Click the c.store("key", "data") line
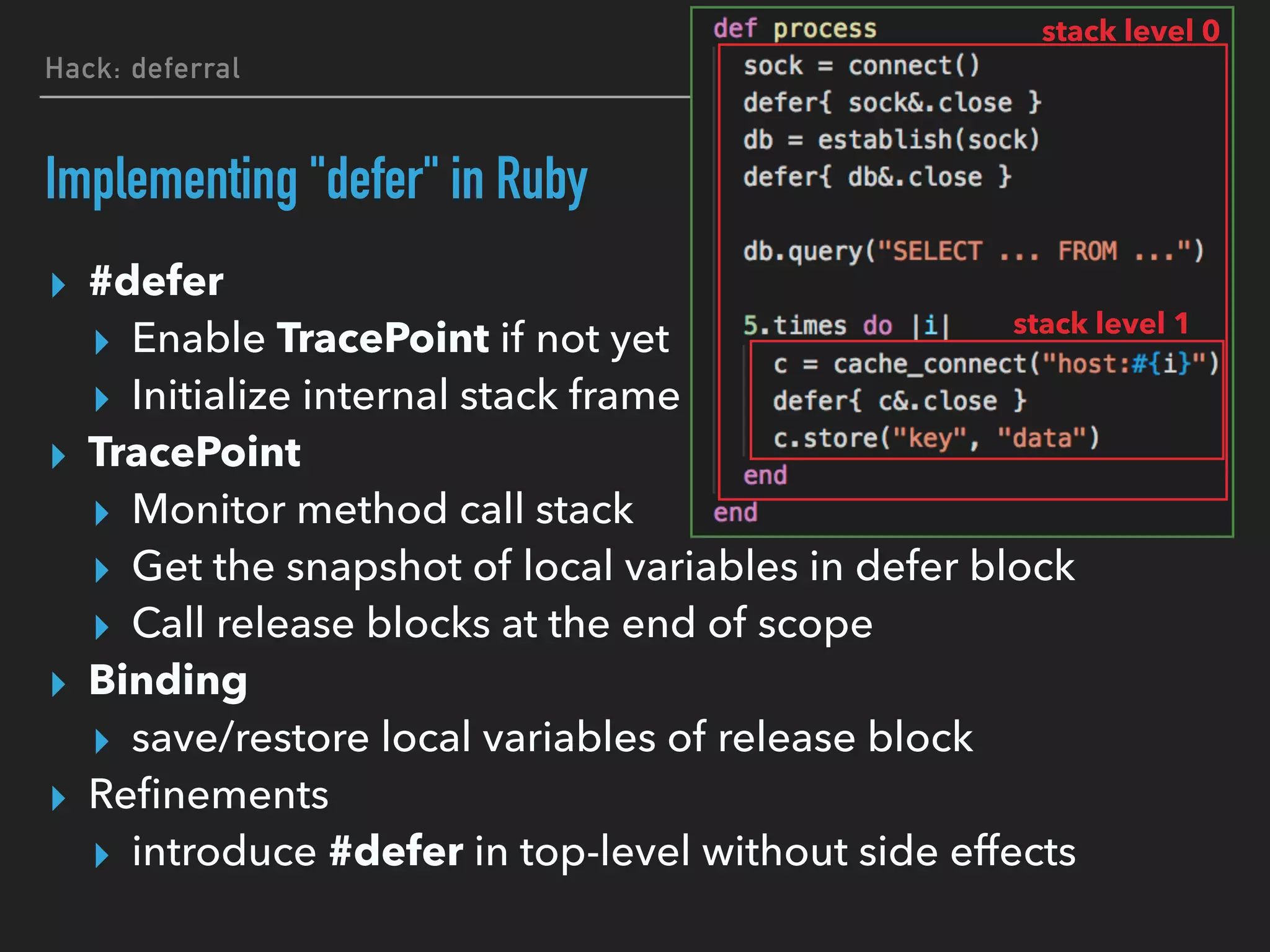 click(x=936, y=438)
